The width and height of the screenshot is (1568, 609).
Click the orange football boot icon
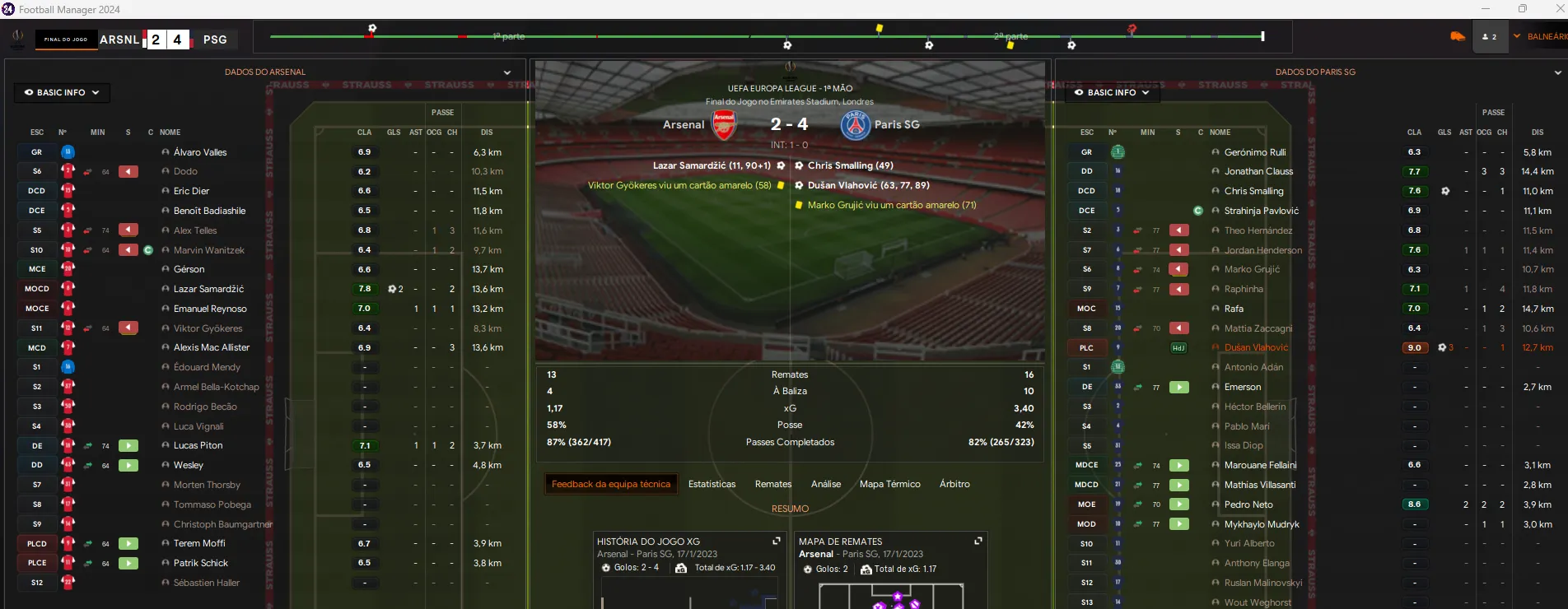(1458, 37)
